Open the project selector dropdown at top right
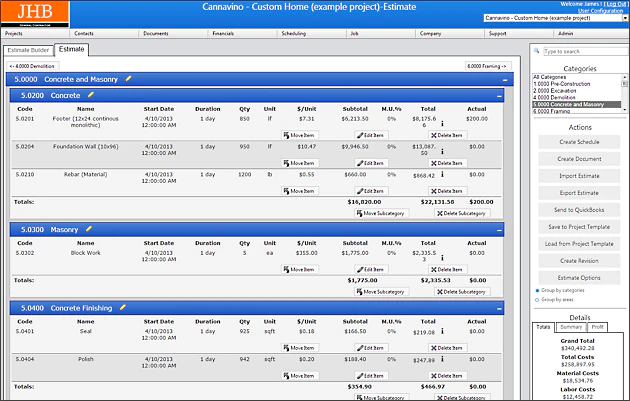The image size is (630, 401). pos(625,18)
